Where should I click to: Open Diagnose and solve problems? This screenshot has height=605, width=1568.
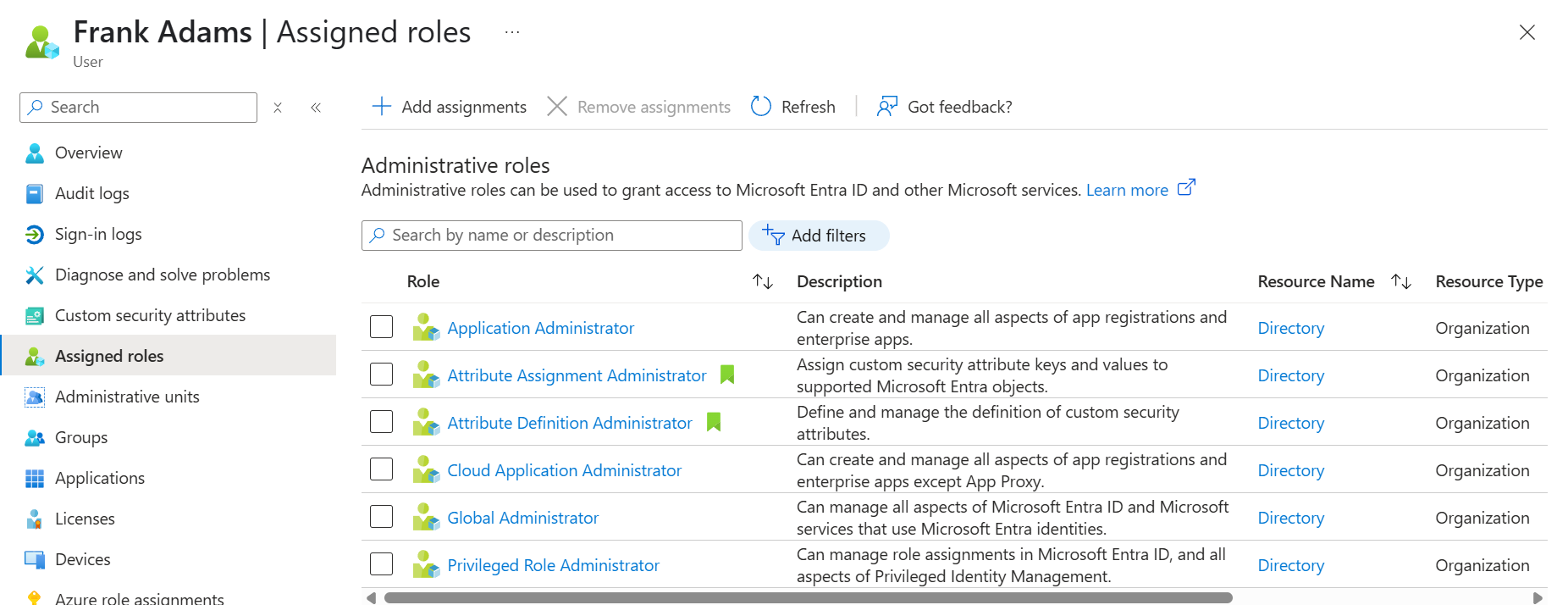(x=162, y=275)
